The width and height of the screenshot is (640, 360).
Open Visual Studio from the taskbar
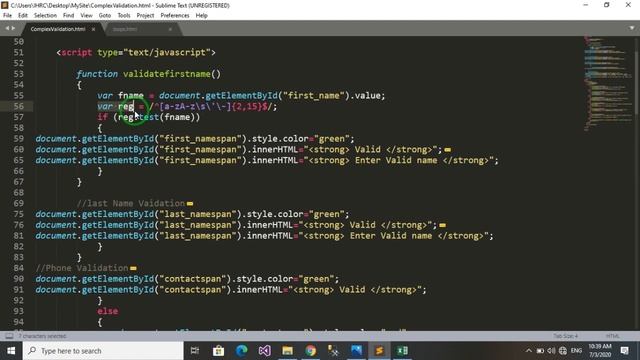264,351
